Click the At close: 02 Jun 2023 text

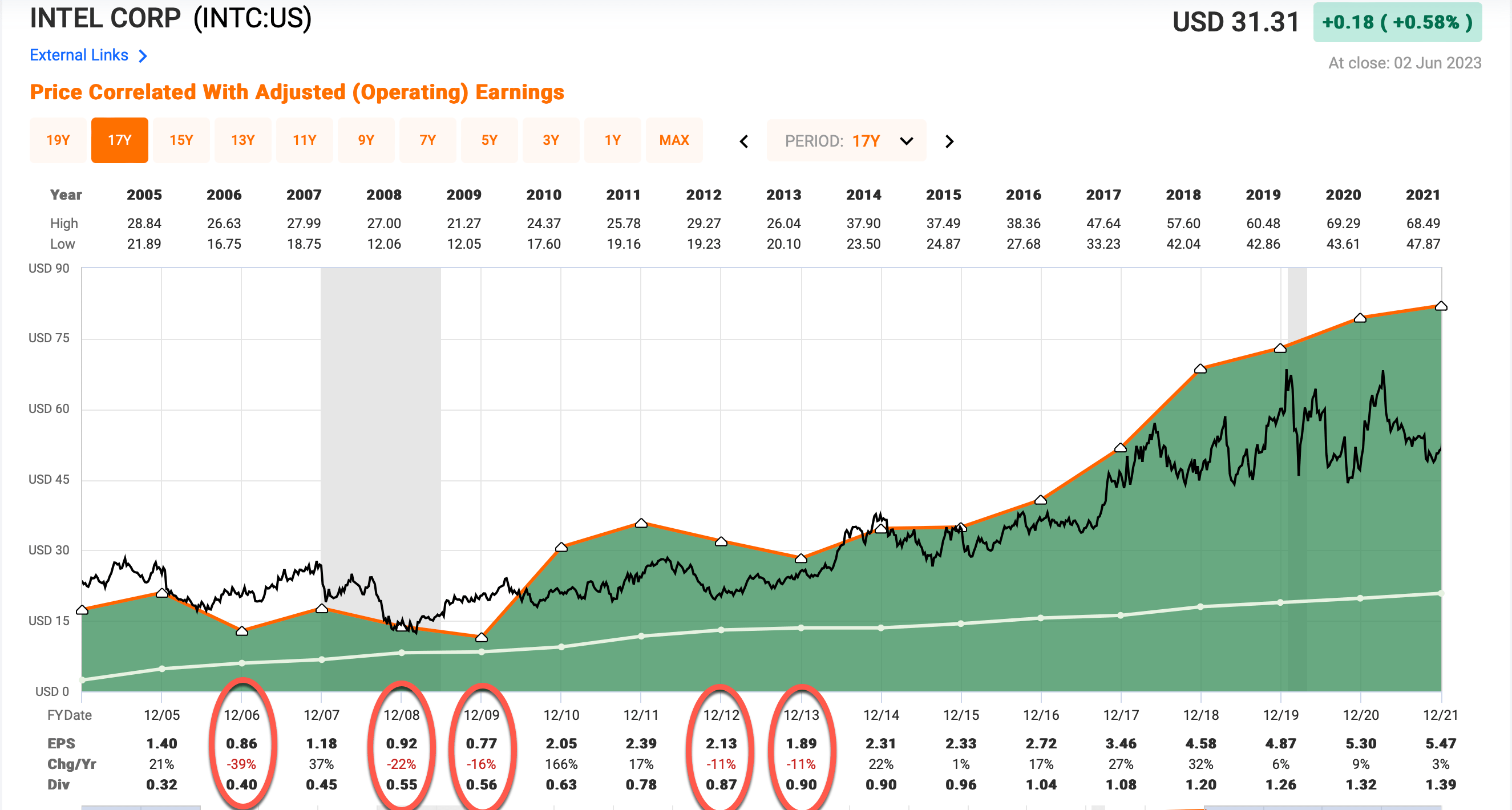(1405, 63)
